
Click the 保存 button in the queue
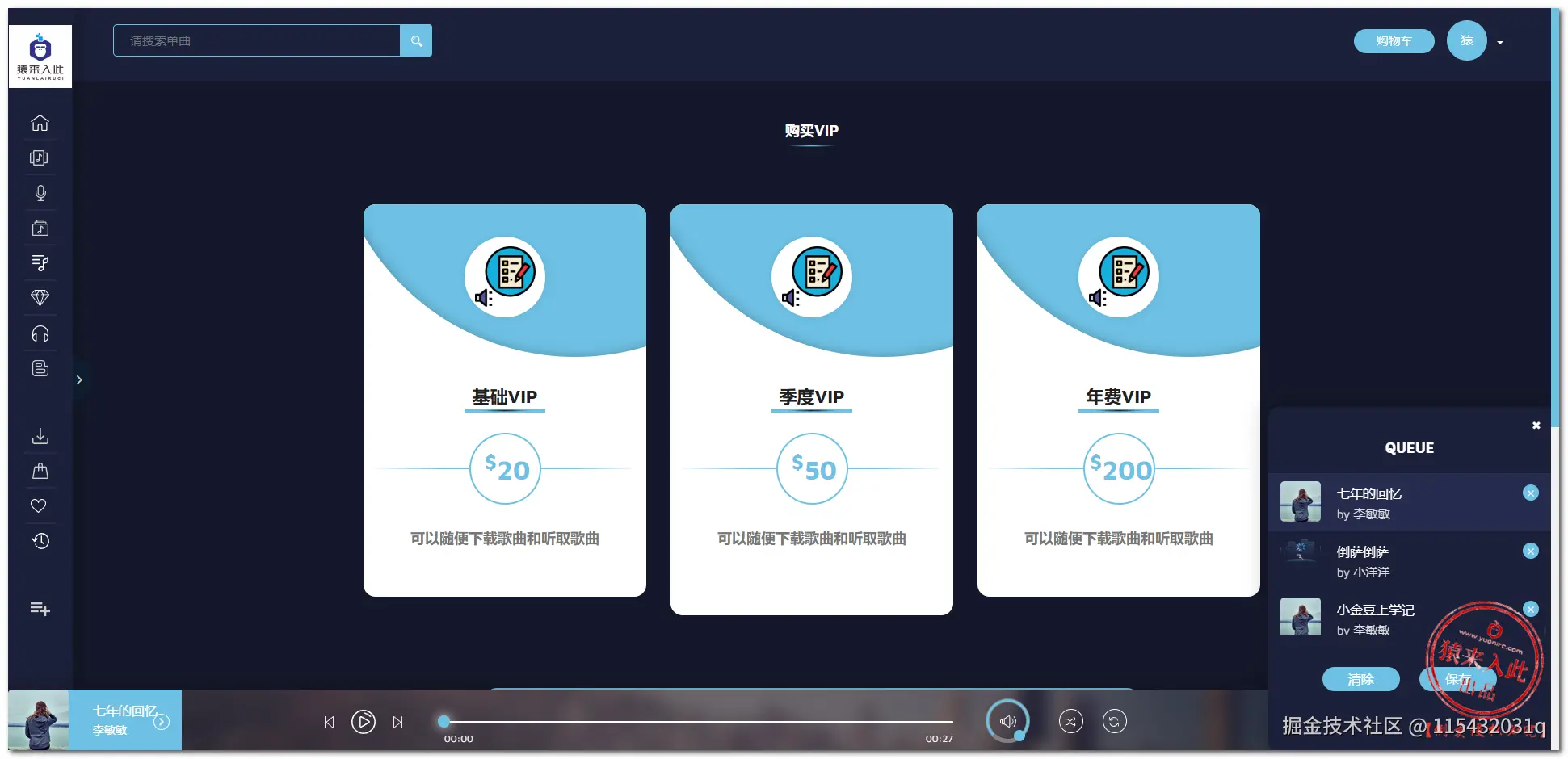(x=1457, y=679)
